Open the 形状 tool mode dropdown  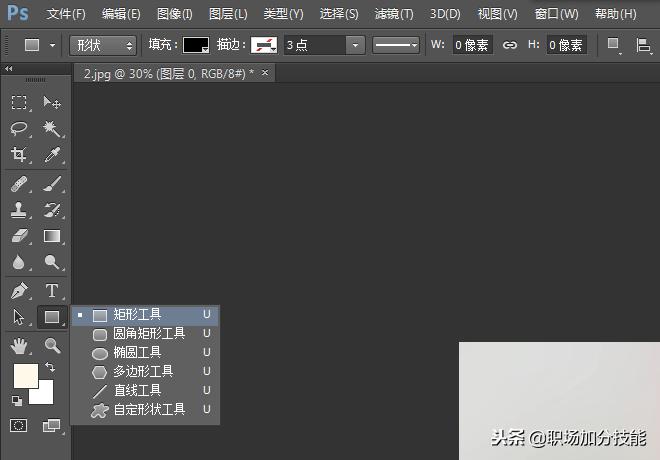pyautogui.click(x=103, y=45)
